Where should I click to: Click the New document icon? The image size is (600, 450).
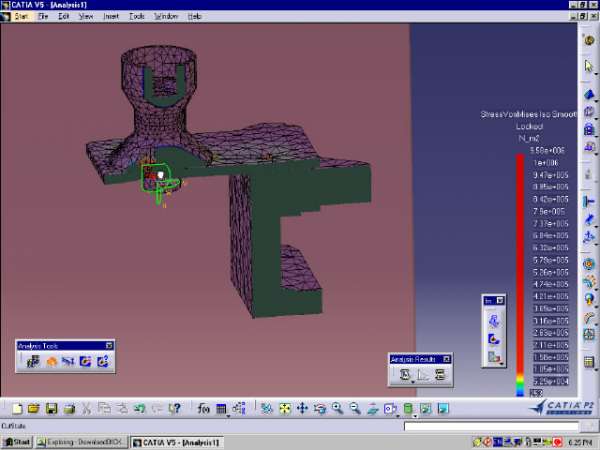click(x=17, y=409)
